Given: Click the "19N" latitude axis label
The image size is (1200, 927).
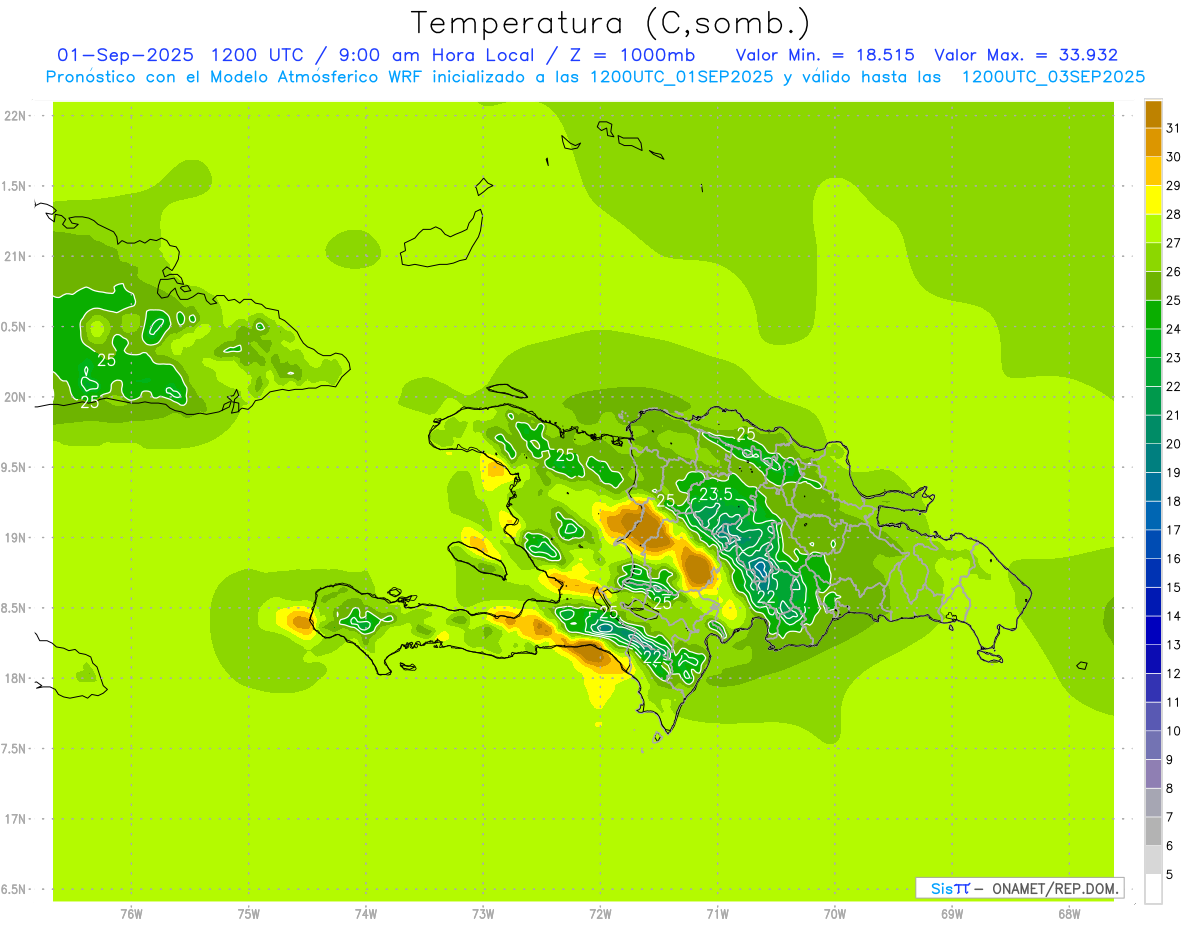Looking at the screenshot, I should tap(16, 537).
